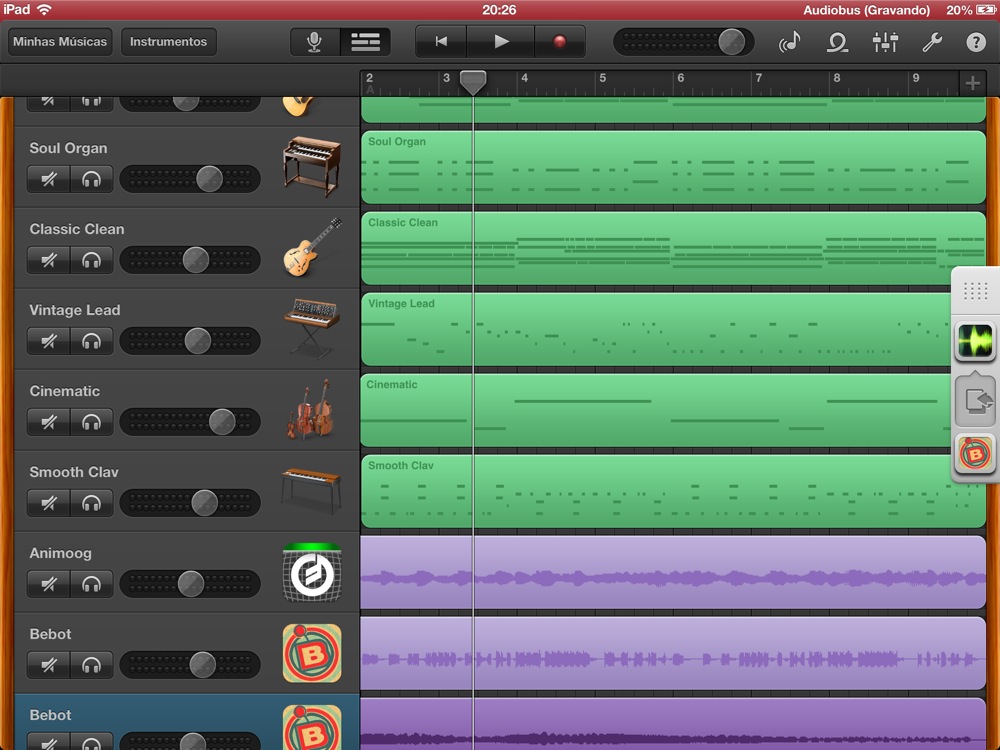
Task: Select the Vintage Lead region
Action: [x=657, y=329]
